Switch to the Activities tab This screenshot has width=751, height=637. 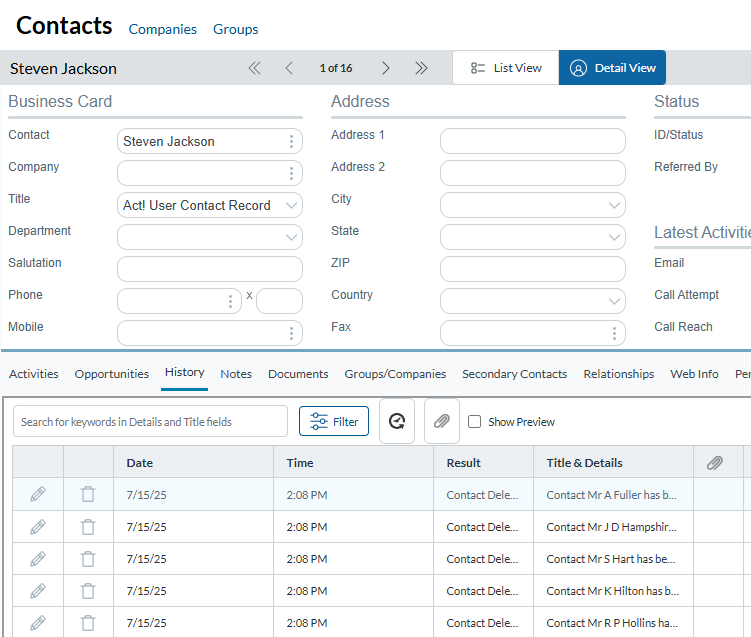point(34,374)
